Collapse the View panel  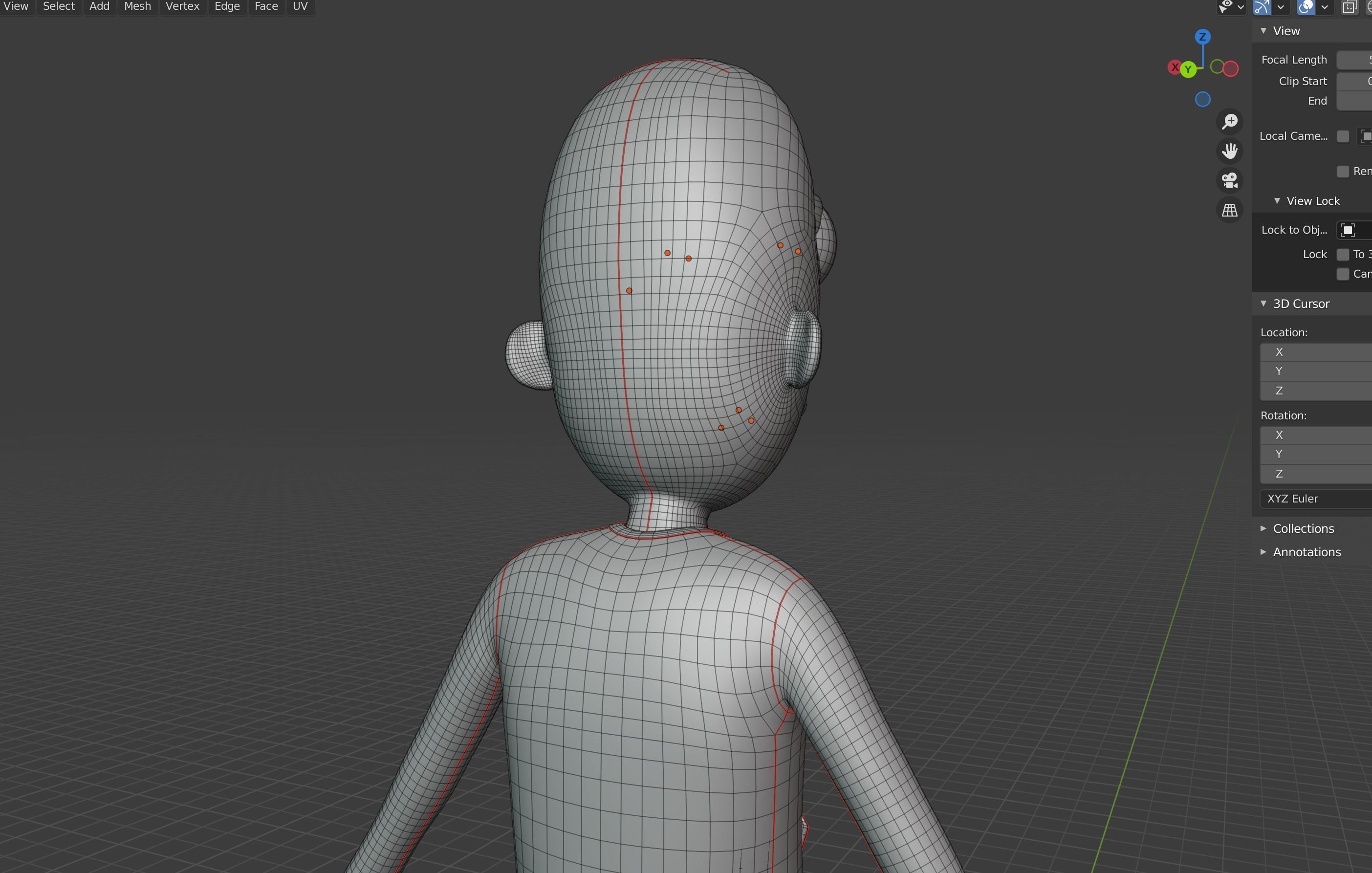(1263, 31)
